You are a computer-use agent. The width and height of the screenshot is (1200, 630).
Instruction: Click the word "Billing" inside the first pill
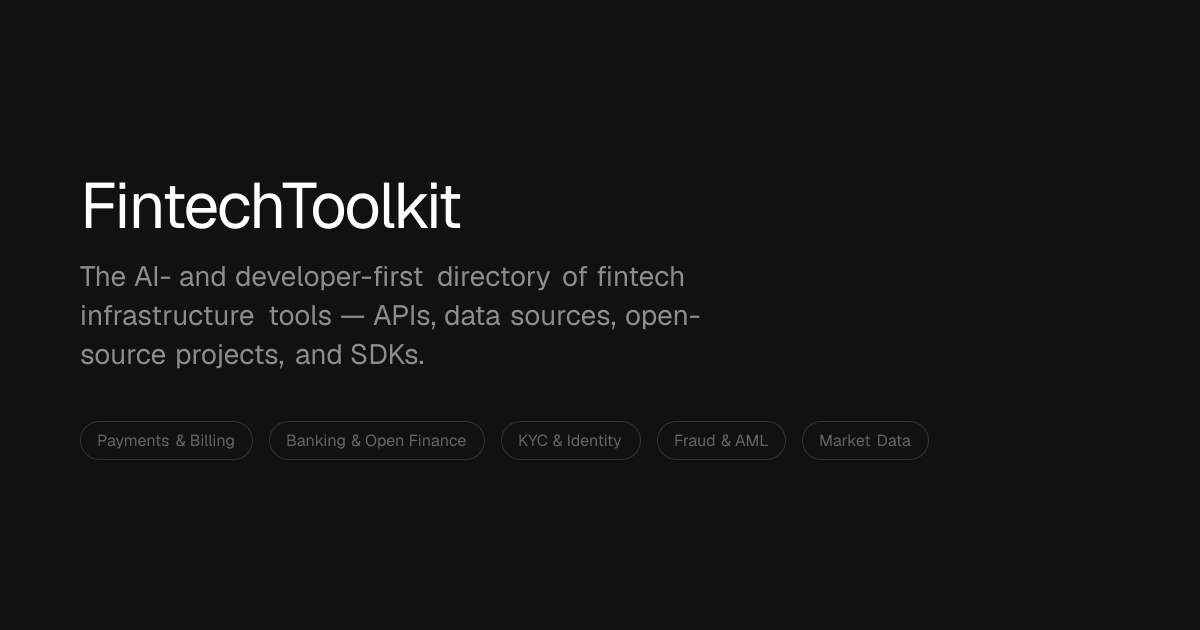[x=212, y=440]
